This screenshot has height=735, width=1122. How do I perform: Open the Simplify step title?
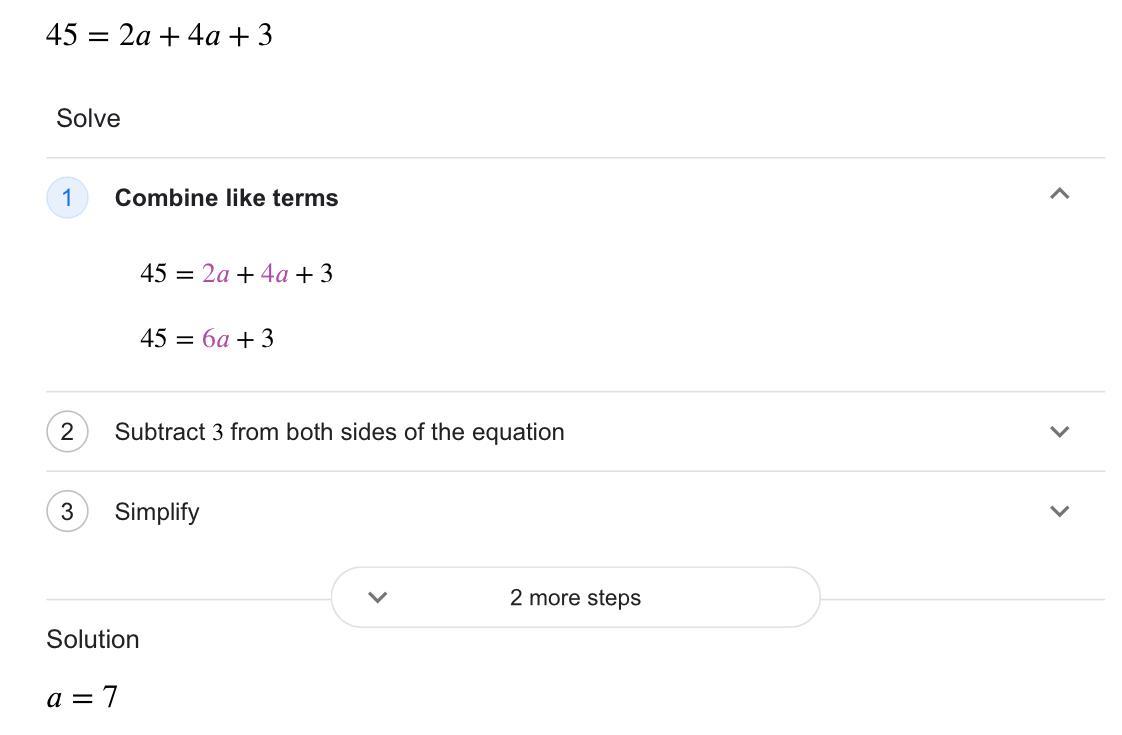(x=157, y=512)
